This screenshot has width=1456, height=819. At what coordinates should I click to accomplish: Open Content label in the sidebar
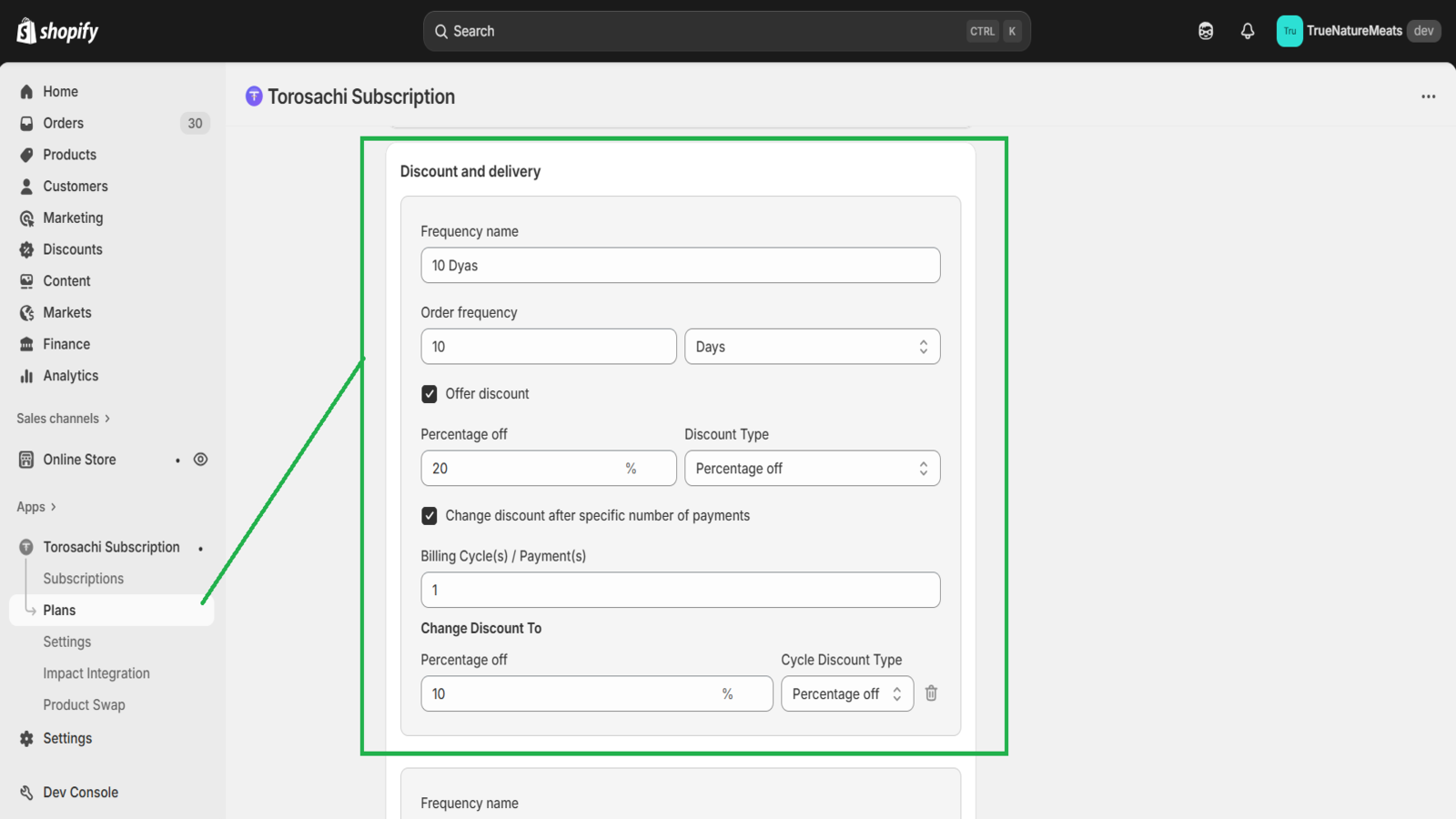click(x=66, y=281)
